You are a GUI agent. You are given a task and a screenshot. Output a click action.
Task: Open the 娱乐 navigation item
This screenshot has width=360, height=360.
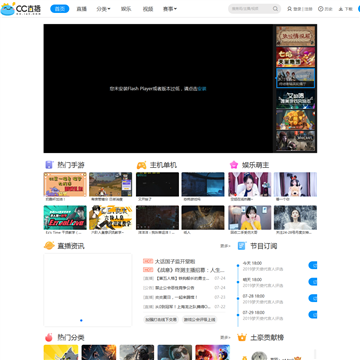(x=126, y=9)
